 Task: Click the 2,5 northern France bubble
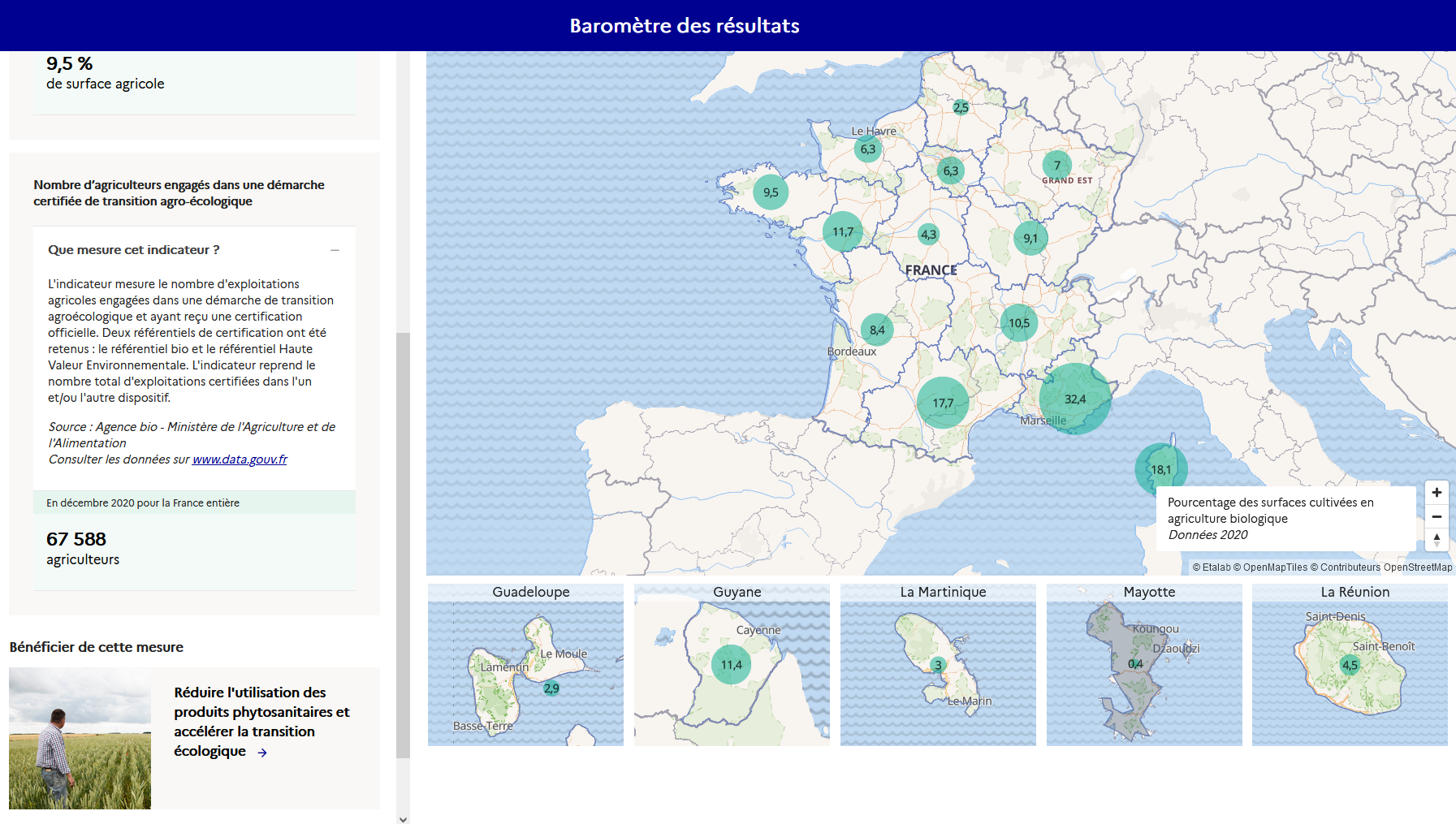pyautogui.click(x=961, y=107)
